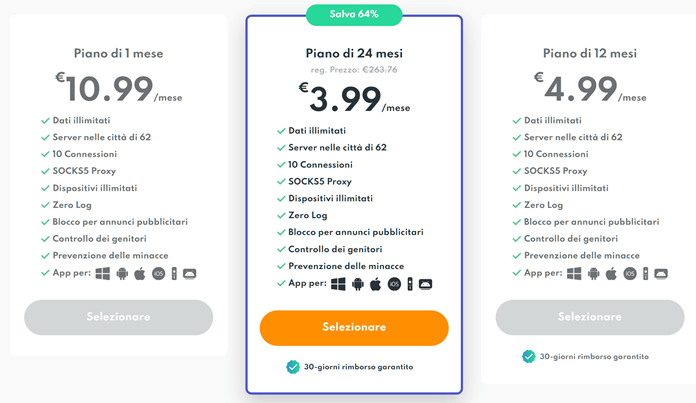Viewport: 696px width, 403px height.
Task: Click the Apple icon in the 12-month plan
Action: (611, 273)
